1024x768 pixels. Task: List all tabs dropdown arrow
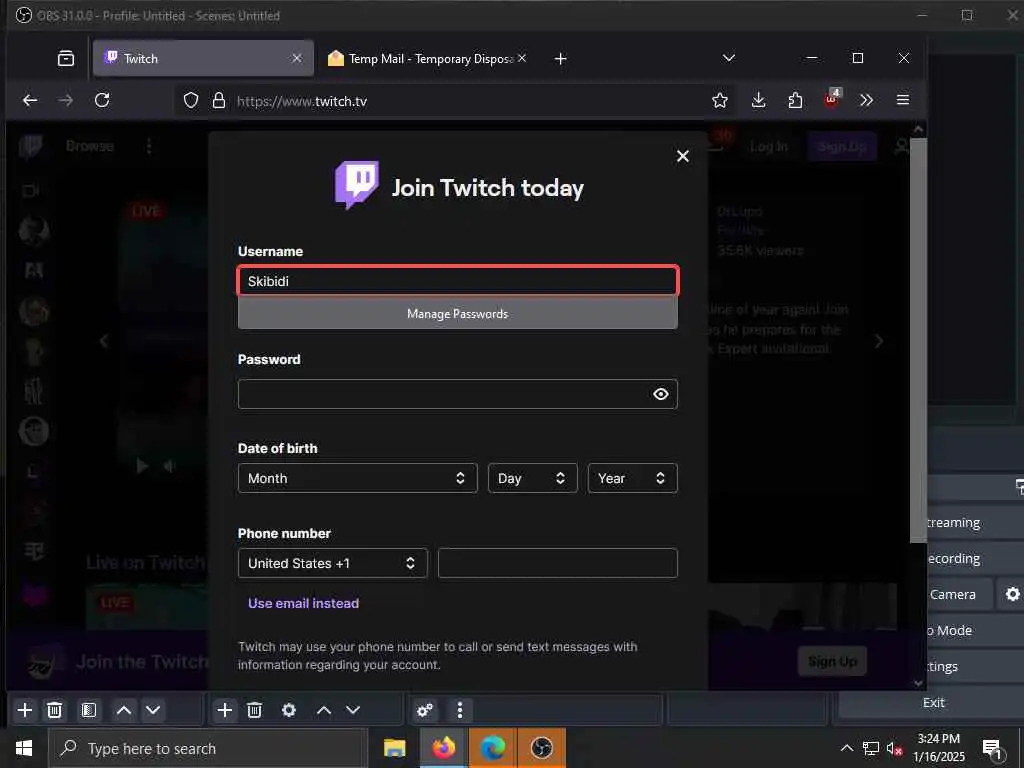click(x=729, y=58)
